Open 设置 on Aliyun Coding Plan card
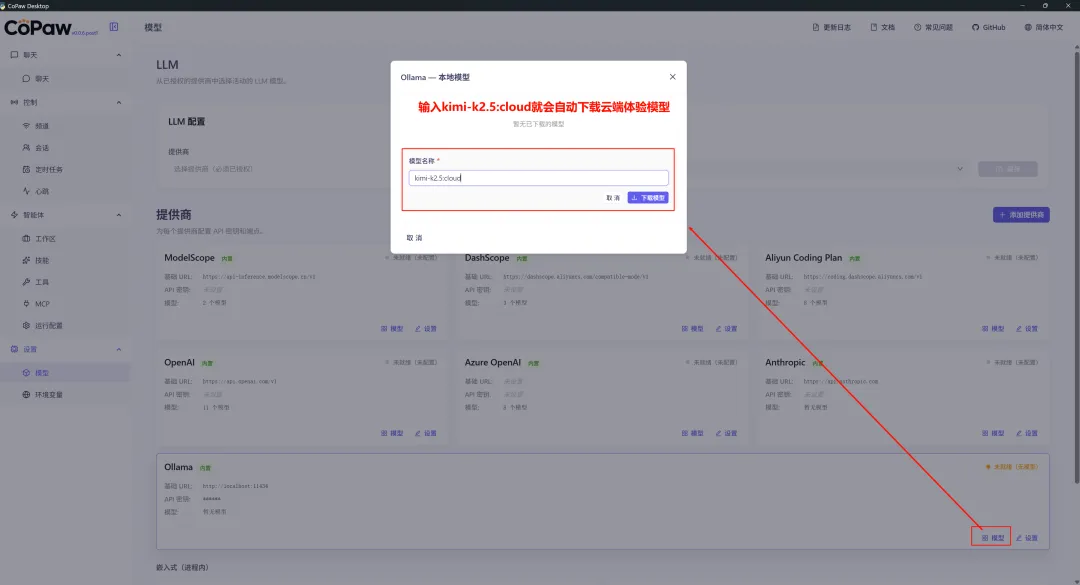 pos(1026,329)
